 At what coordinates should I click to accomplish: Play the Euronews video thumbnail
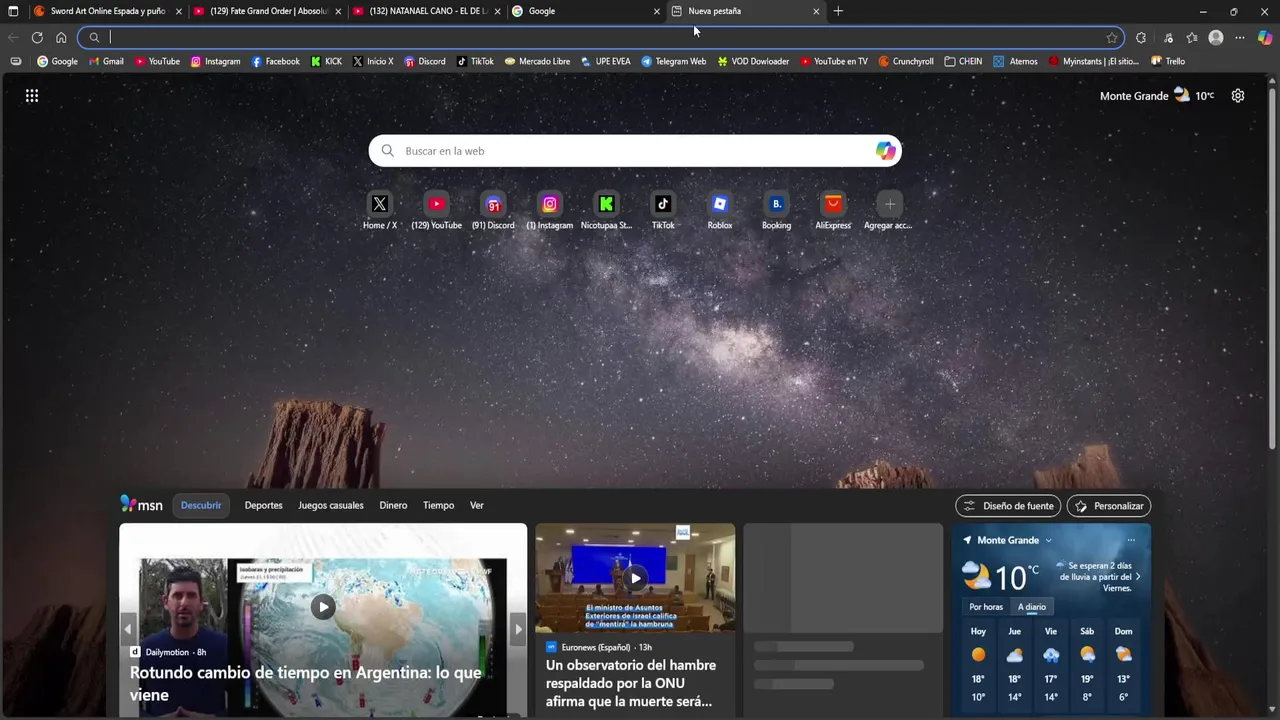click(x=635, y=578)
